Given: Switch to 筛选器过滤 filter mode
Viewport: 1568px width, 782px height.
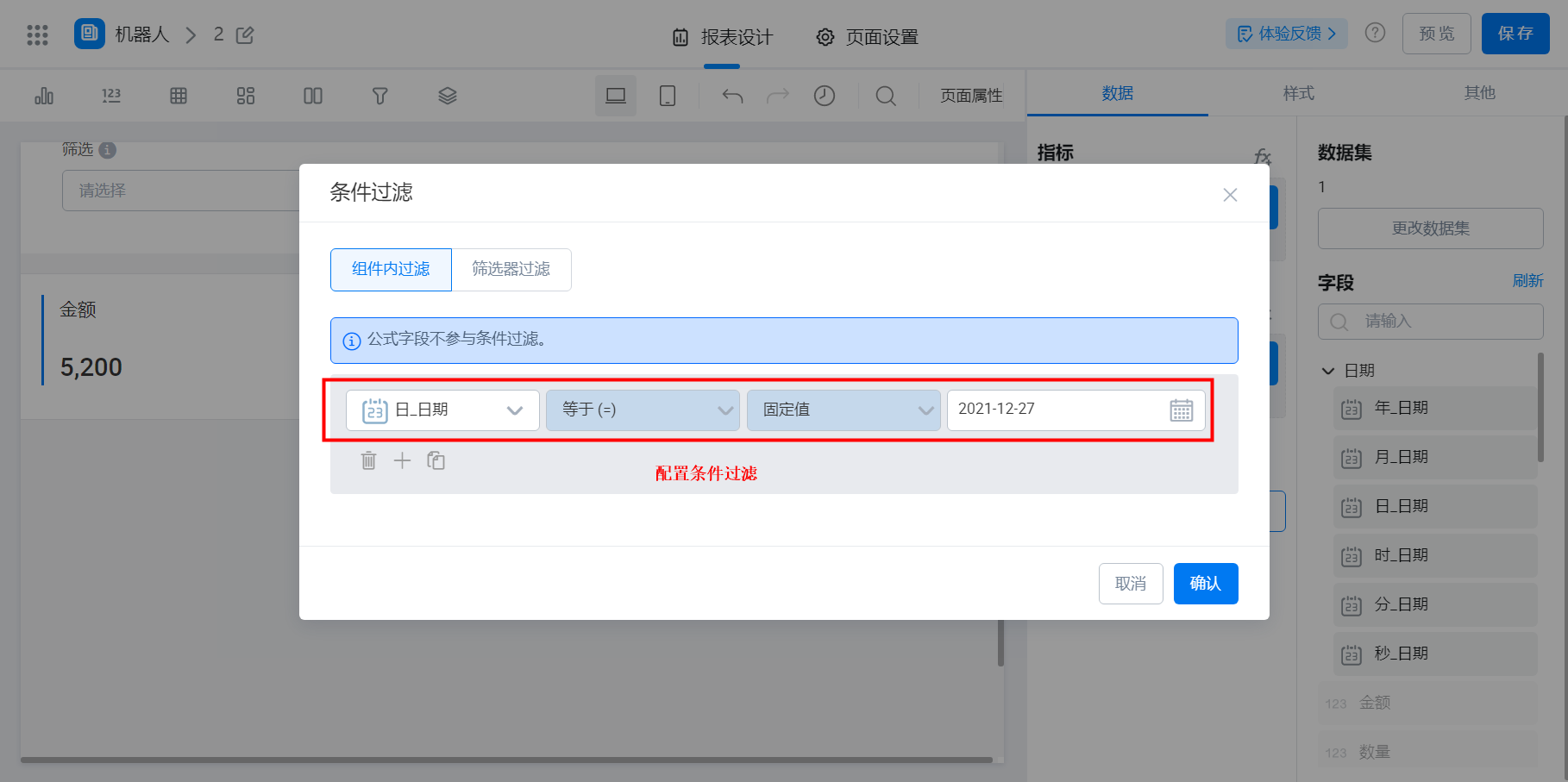Looking at the screenshot, I should (511, 270).
